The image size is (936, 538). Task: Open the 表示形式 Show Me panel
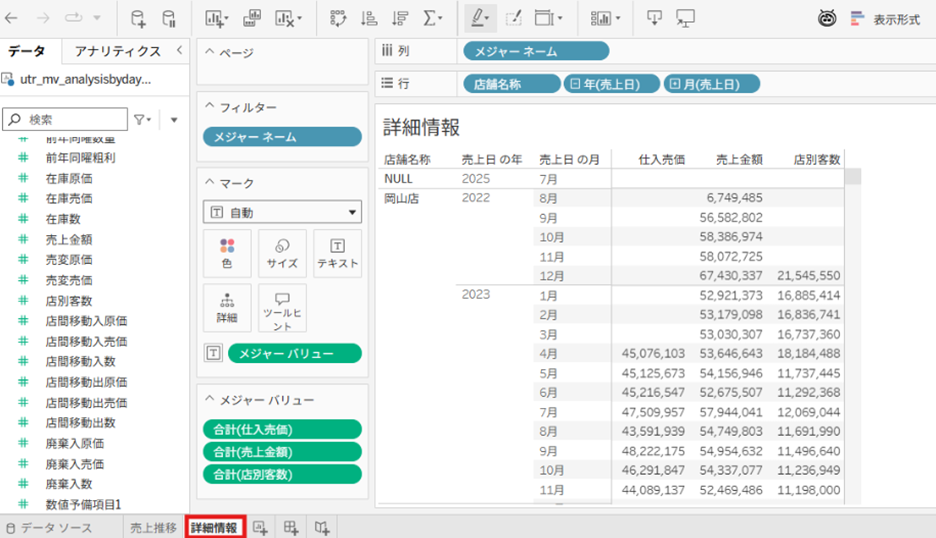885,19
